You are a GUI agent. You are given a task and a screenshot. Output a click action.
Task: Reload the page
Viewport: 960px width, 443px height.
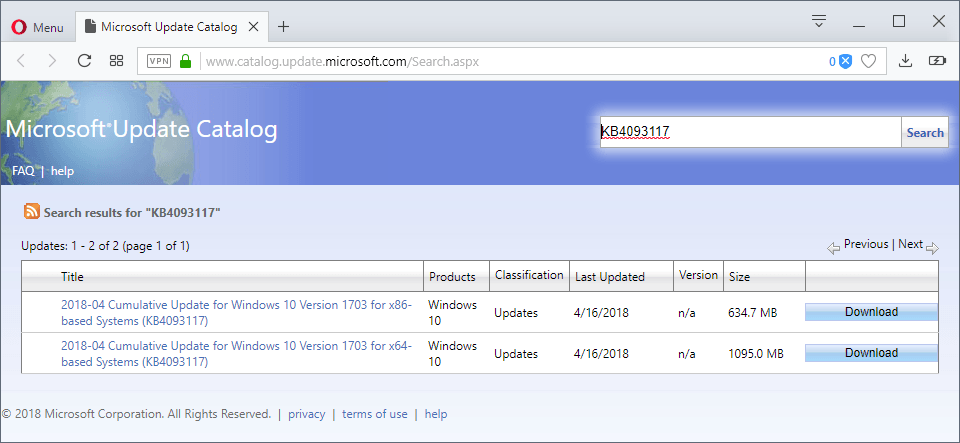84,61
